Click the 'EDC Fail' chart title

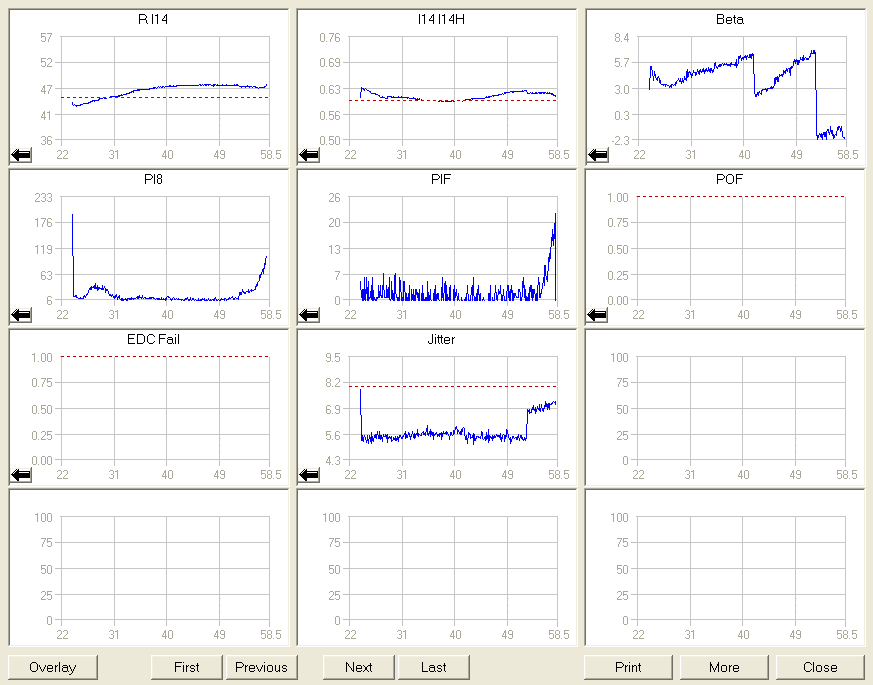(x=153, y=339)
